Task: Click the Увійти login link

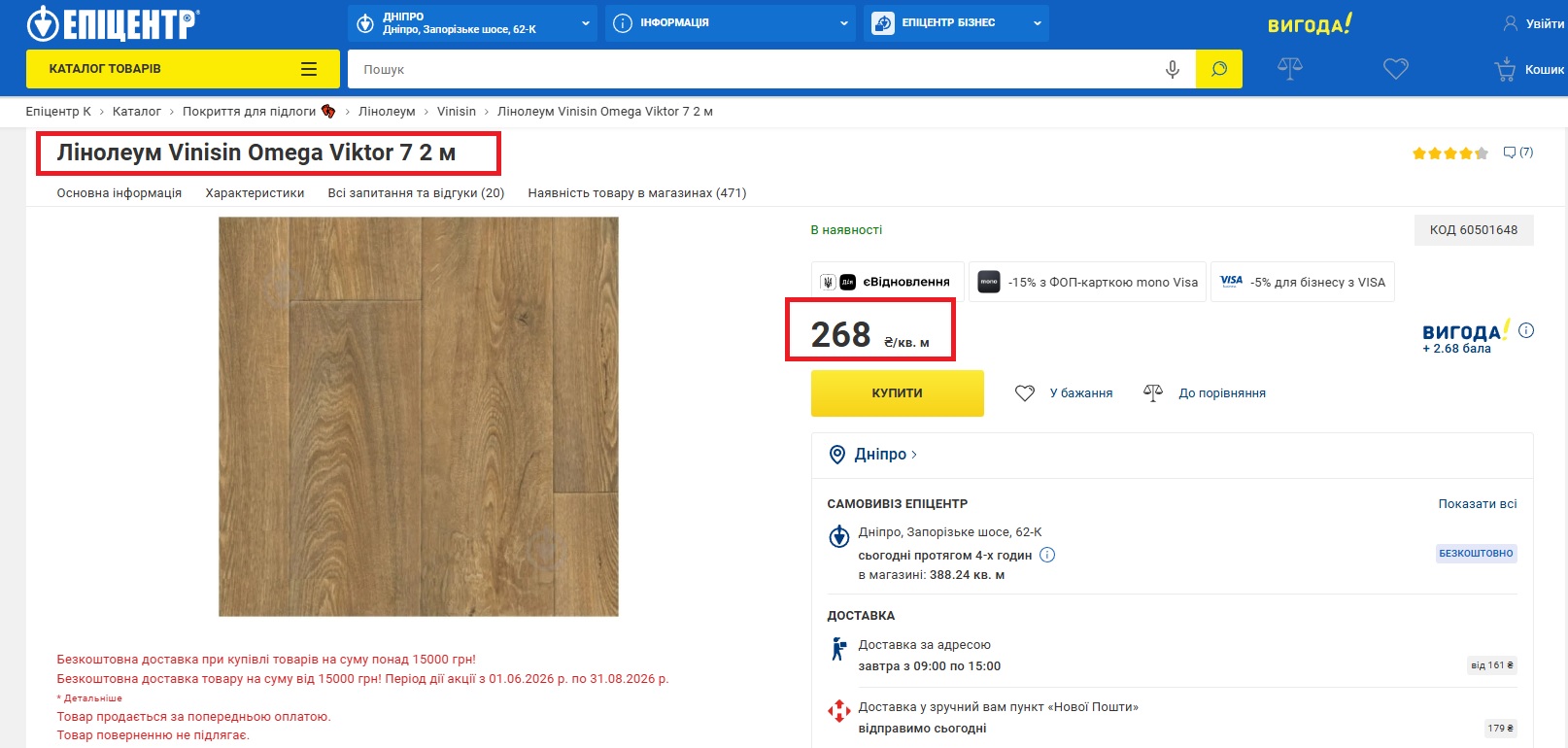Action: (x=1545, y=23)
